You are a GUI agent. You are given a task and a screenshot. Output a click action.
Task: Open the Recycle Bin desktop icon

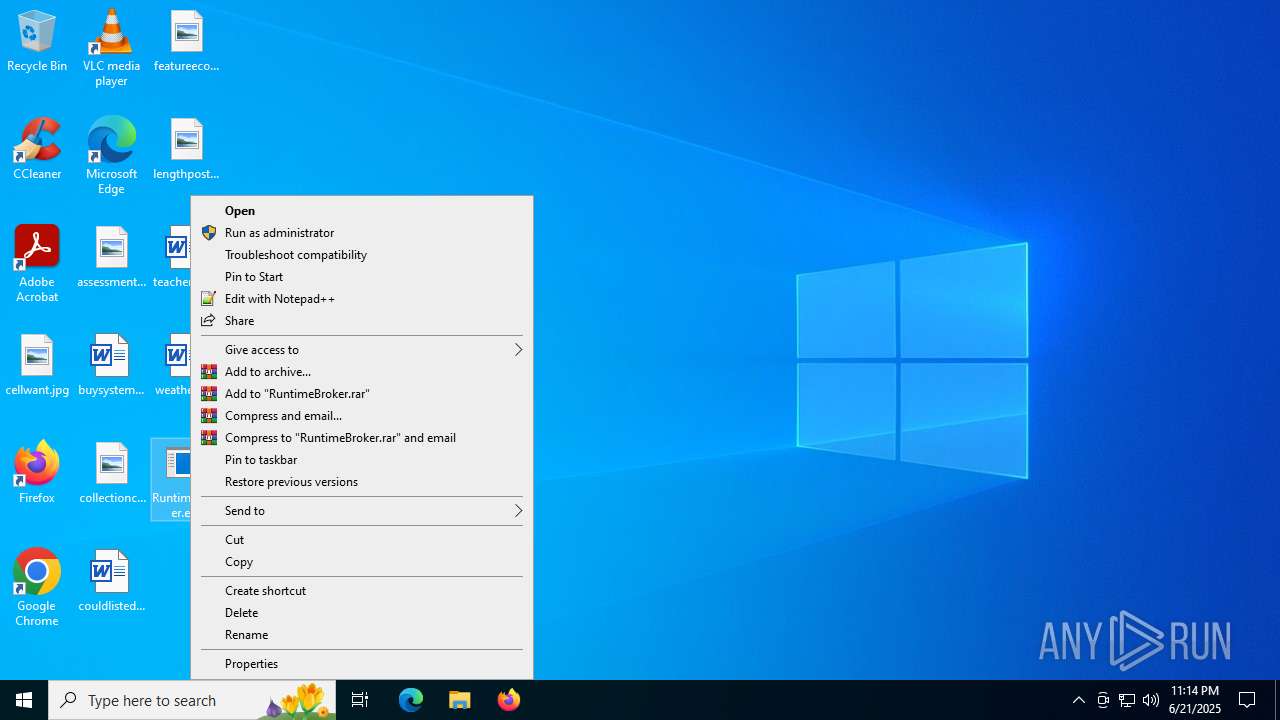click(x=37, y=42)
